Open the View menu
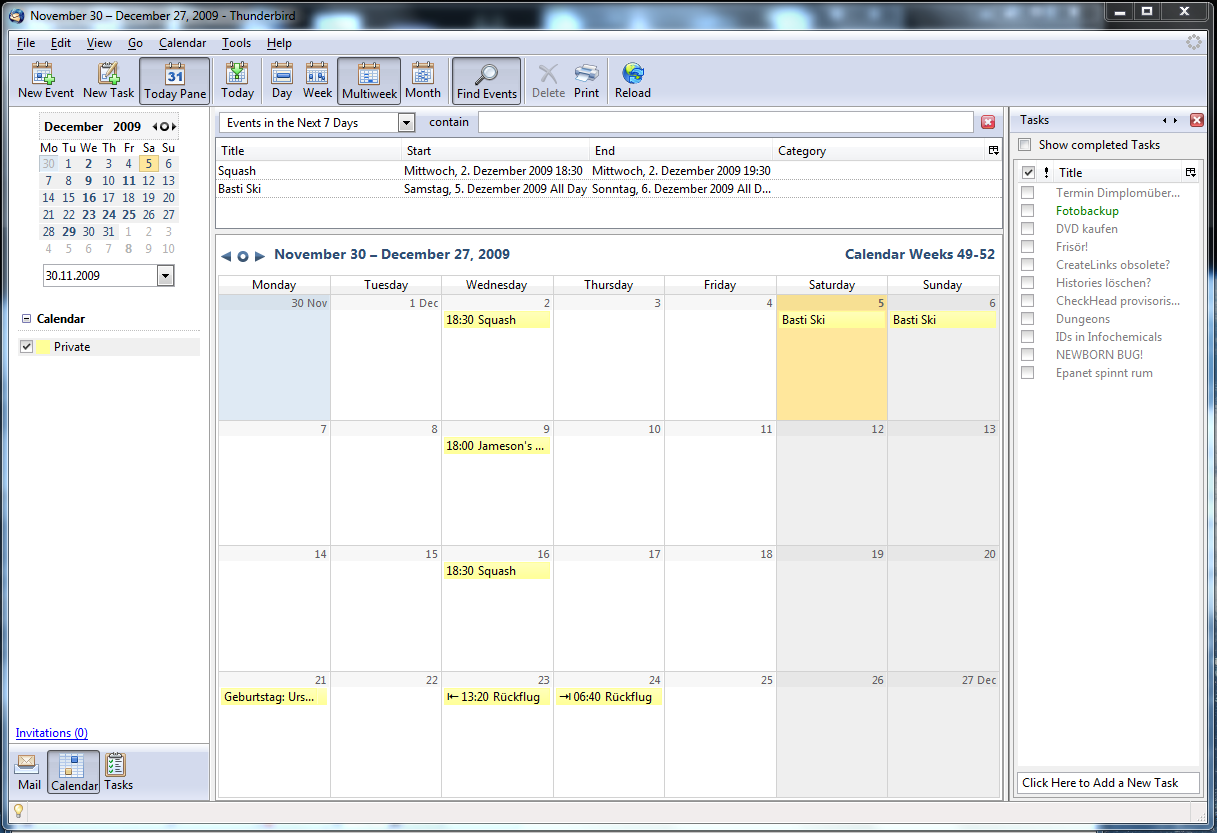The height and width of the screenshot is (833, 1217). pos(99,43)
